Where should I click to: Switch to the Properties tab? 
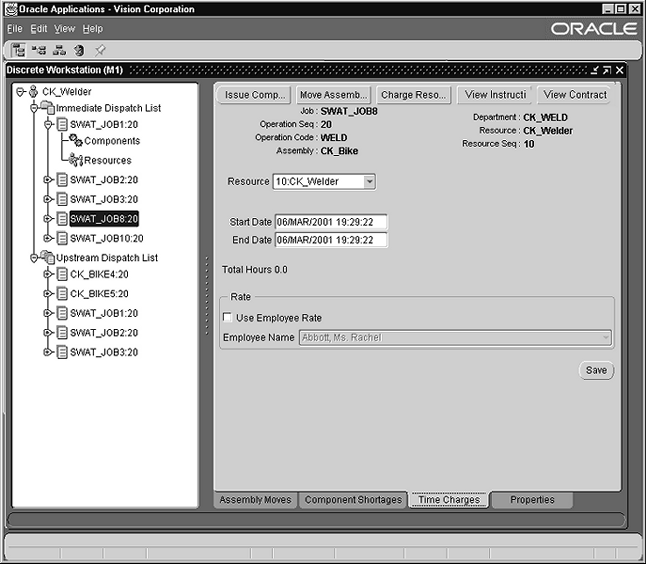coord(532,500)
